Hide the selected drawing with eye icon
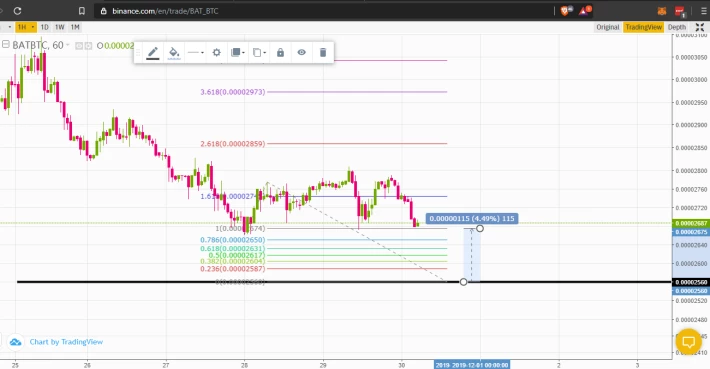 [302, 53]
